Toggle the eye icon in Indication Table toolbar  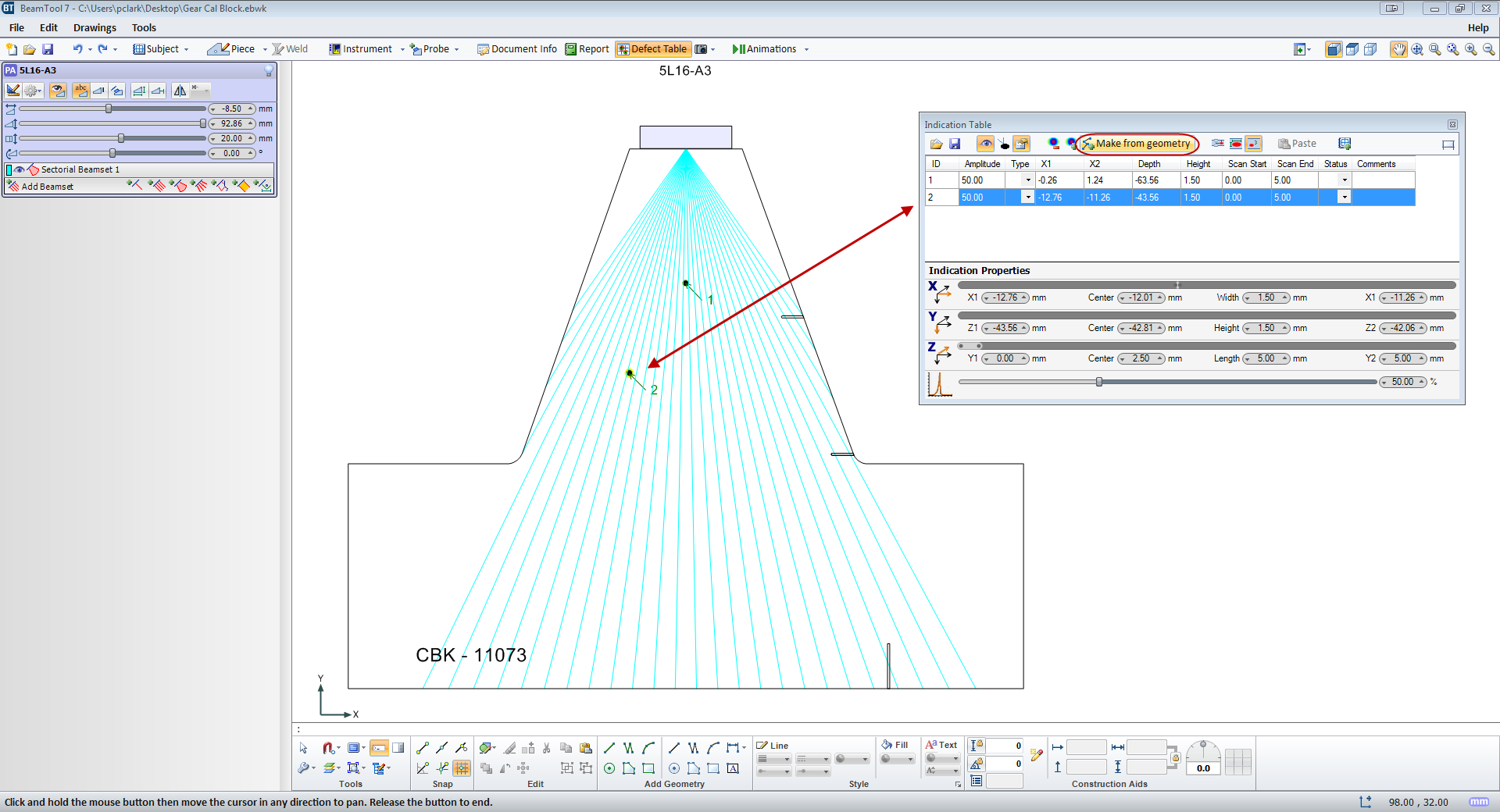(986, 144)
